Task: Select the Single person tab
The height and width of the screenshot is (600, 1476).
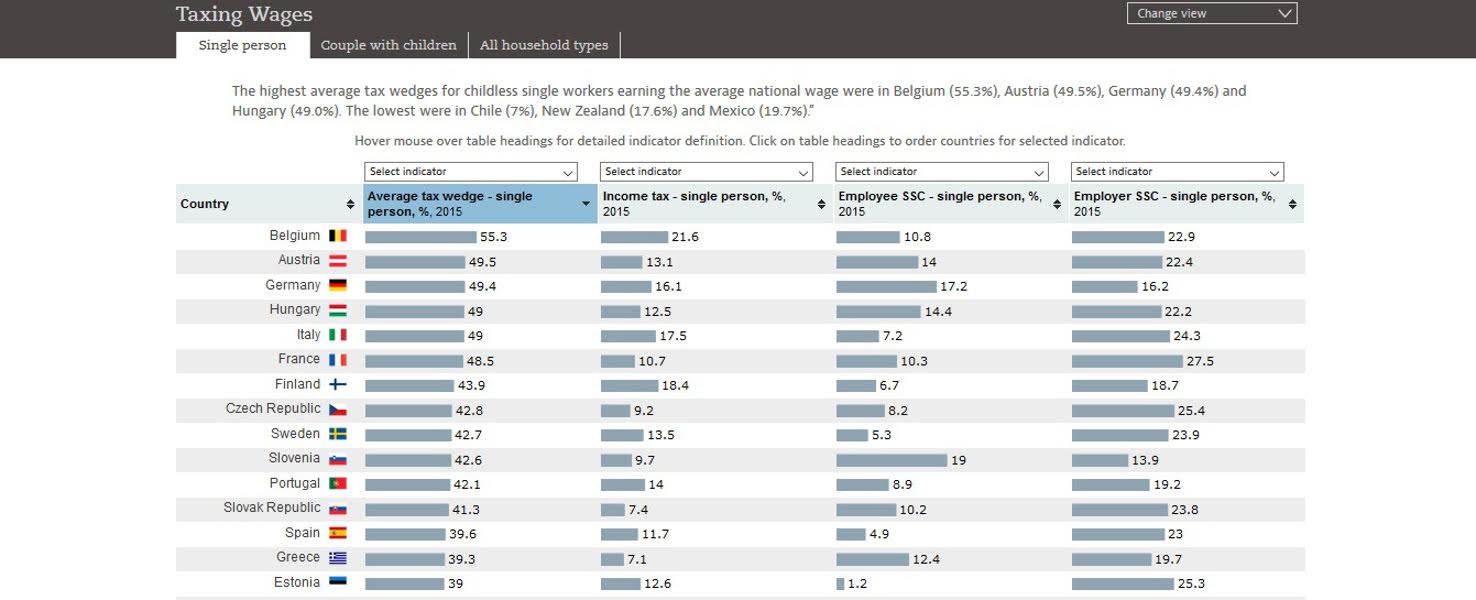Action: 242,45
